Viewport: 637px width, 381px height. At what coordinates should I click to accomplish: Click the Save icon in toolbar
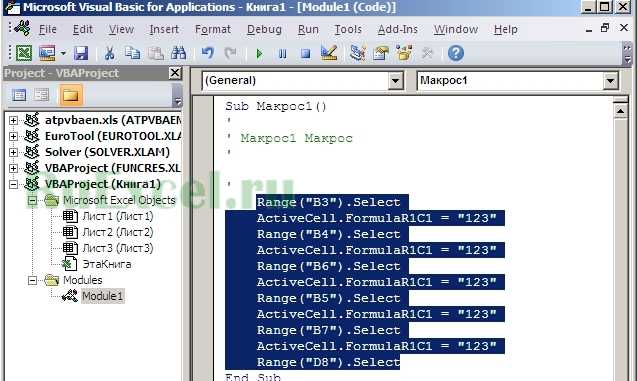[81, 53]
